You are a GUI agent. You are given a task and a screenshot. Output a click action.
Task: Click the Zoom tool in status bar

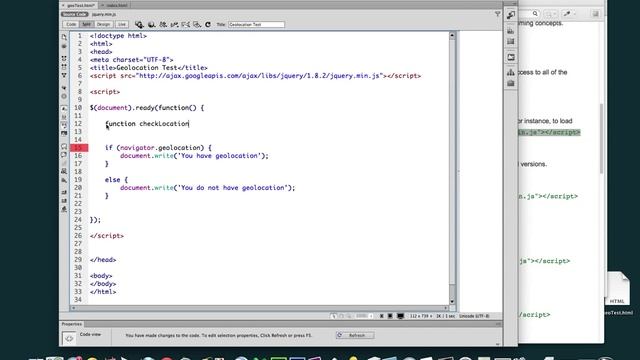tap(349, 316)
